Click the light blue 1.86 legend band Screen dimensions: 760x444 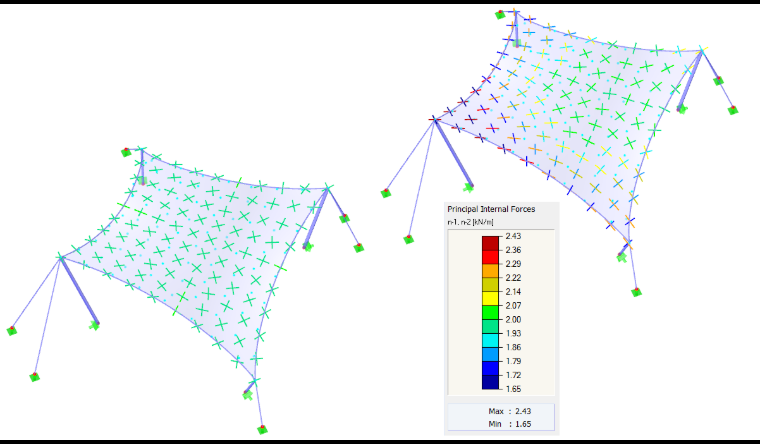[x=490, y=354]
